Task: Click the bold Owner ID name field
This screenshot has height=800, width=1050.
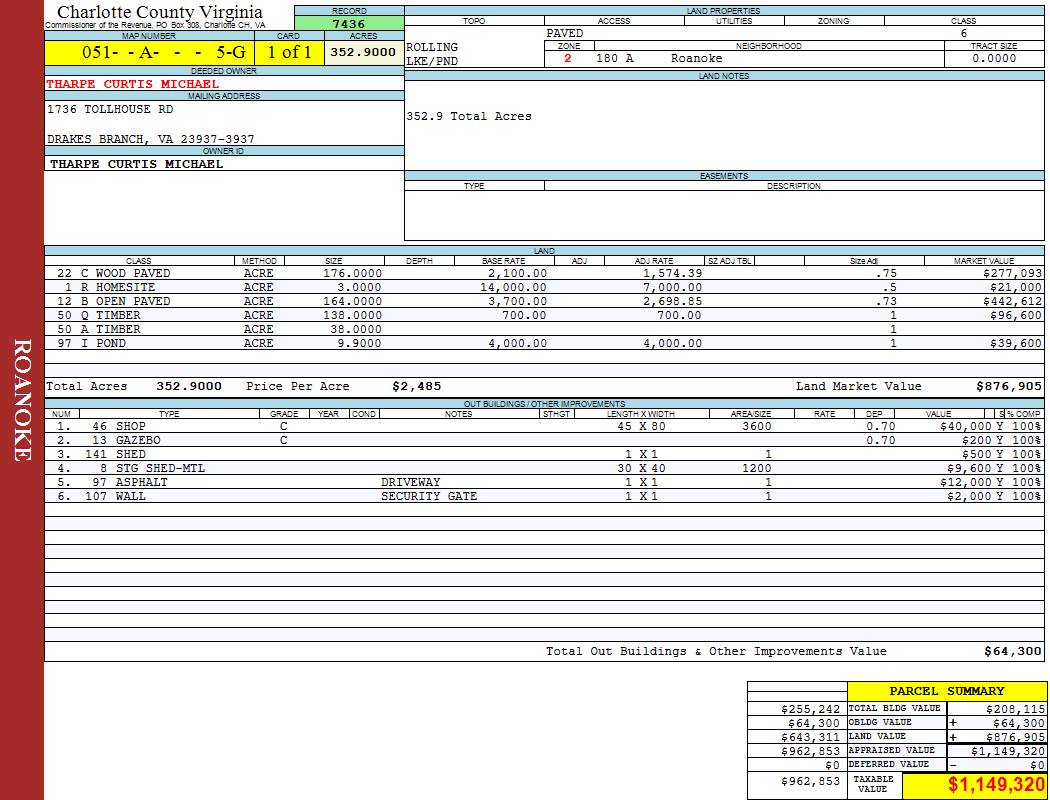Action: 136,164
